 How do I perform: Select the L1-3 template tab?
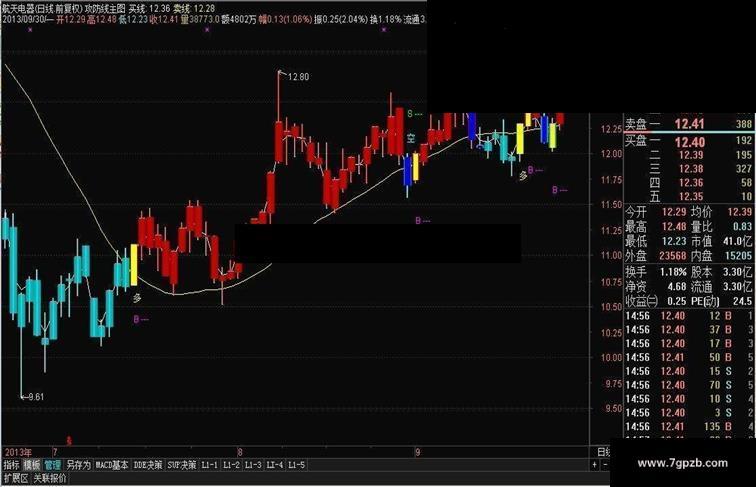click(253, 465)
